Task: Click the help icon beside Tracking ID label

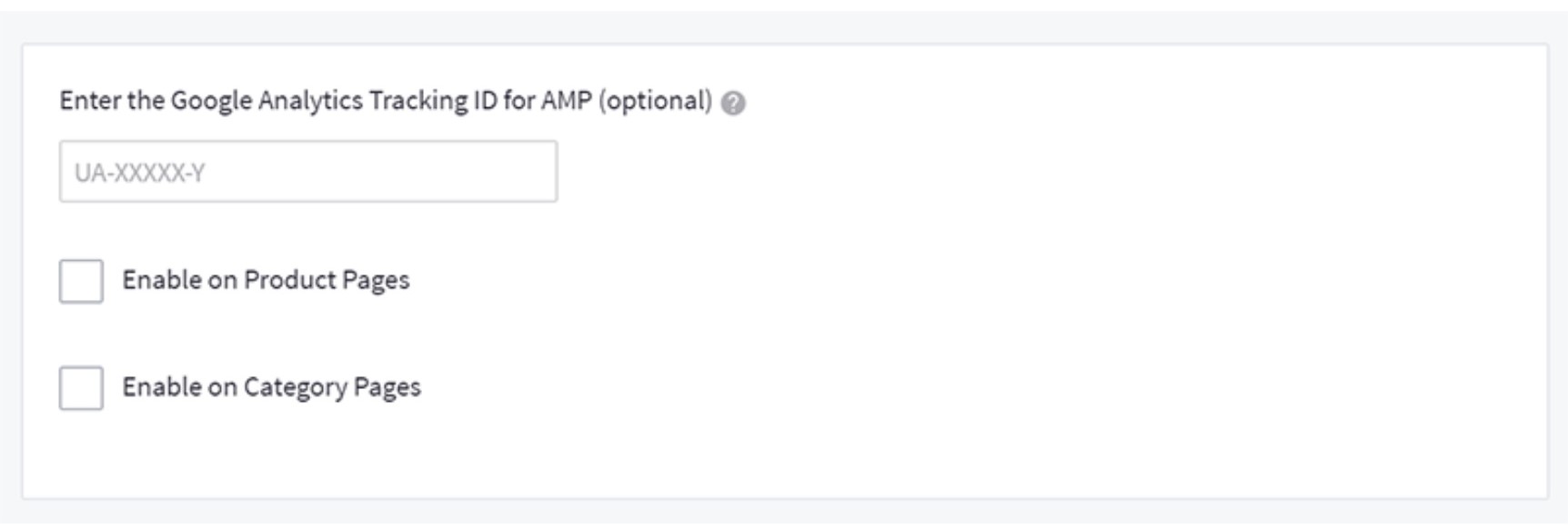Action: tap(733, 104)
